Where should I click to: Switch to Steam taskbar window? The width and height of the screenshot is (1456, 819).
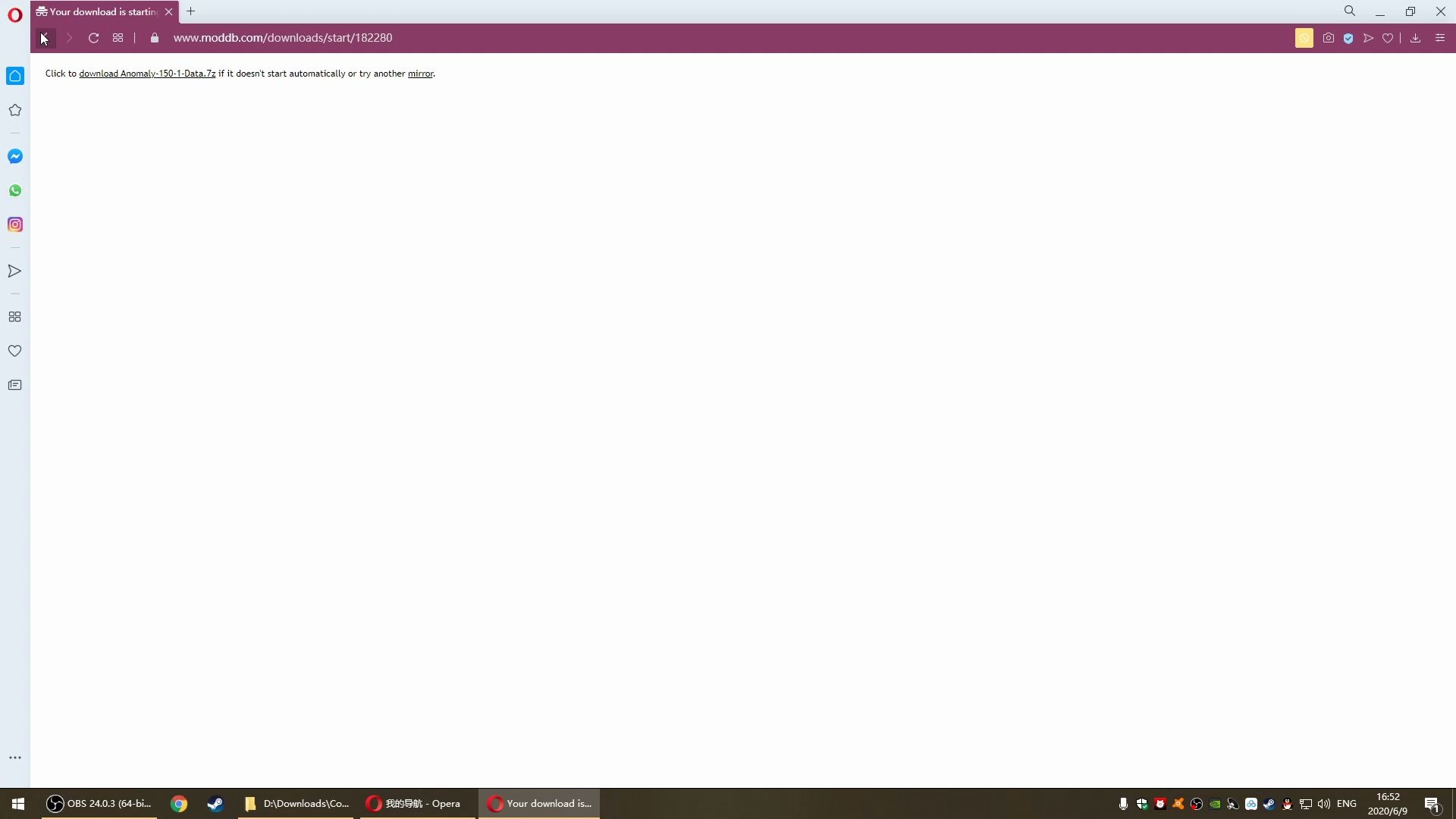pyautogui.click(x=215, y=803)
